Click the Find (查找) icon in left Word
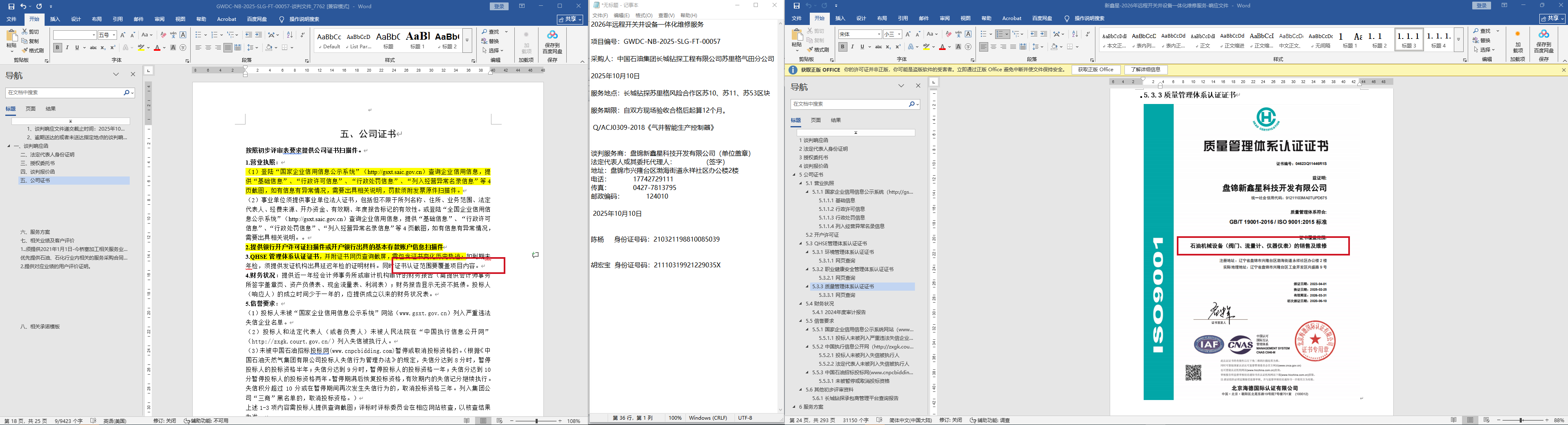 click(x=485, y=32)
